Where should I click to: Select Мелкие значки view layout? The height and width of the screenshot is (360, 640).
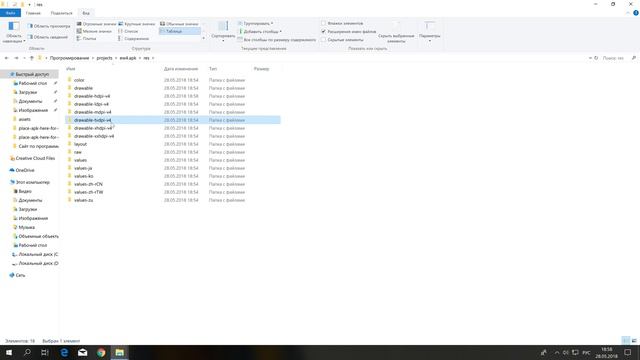coord(94,31)
